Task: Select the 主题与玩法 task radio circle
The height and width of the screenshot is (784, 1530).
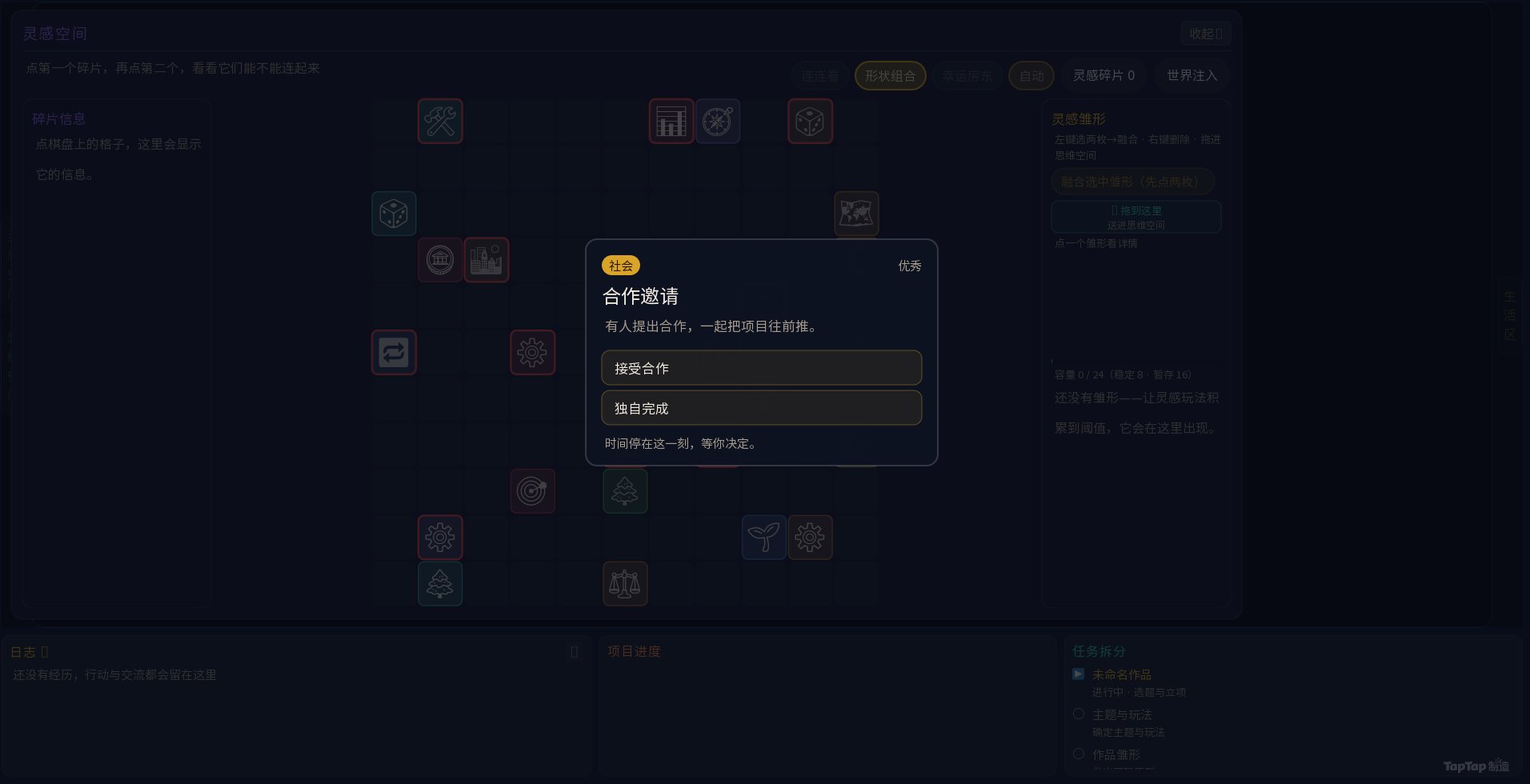Action: point(1079,714)
